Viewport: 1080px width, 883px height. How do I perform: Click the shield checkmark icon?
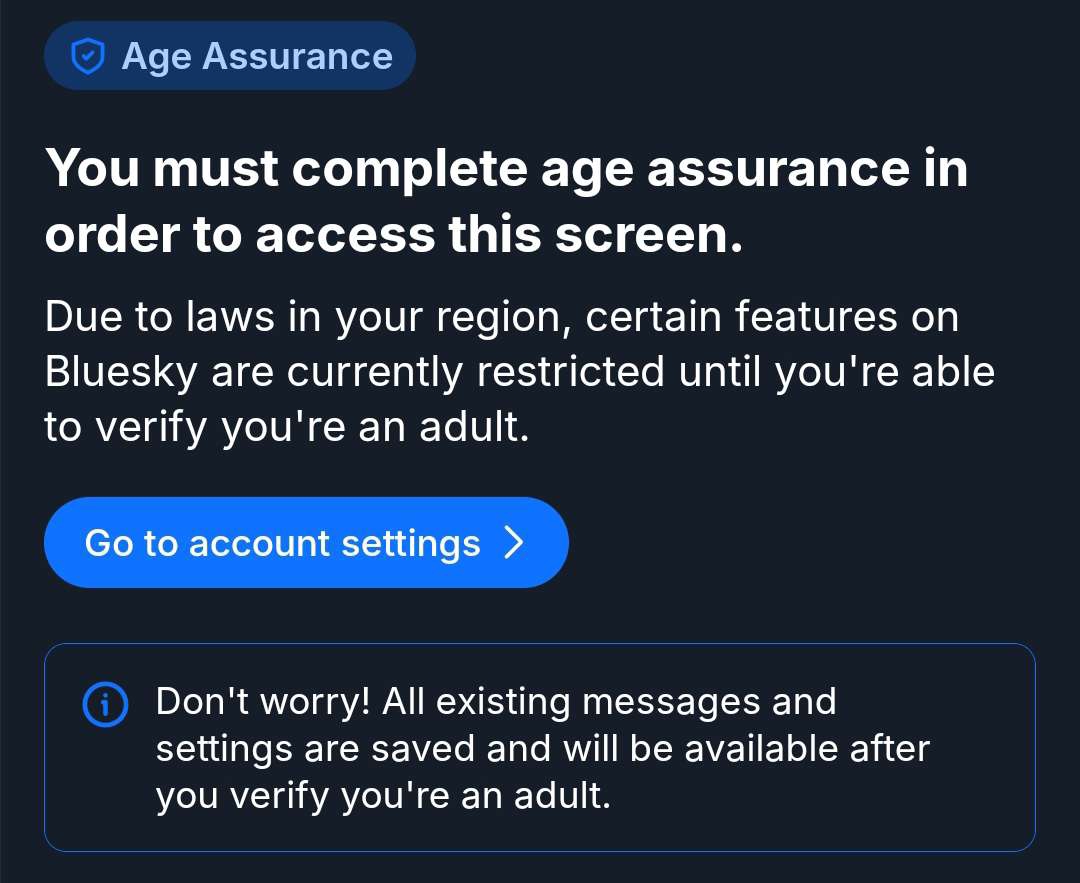click(88, 57)
